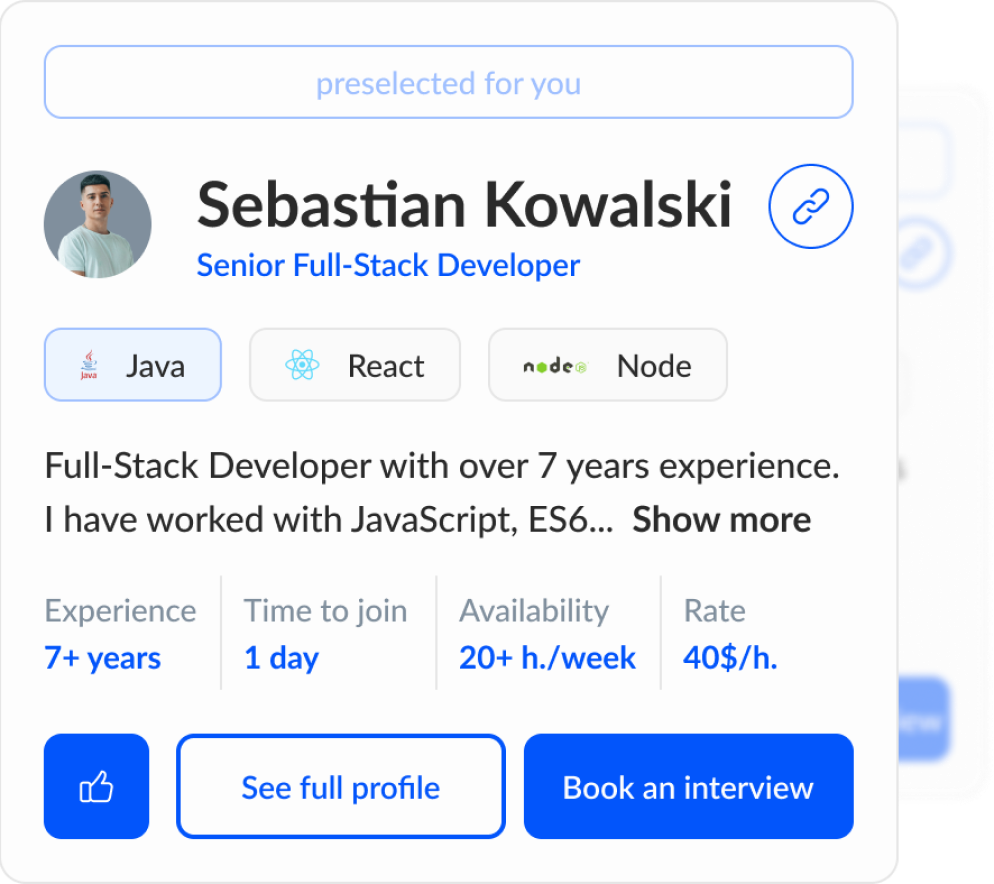Screen dimensions: 994x884
Task: Click the thumbs-up like button
Action: pos(96,787)
